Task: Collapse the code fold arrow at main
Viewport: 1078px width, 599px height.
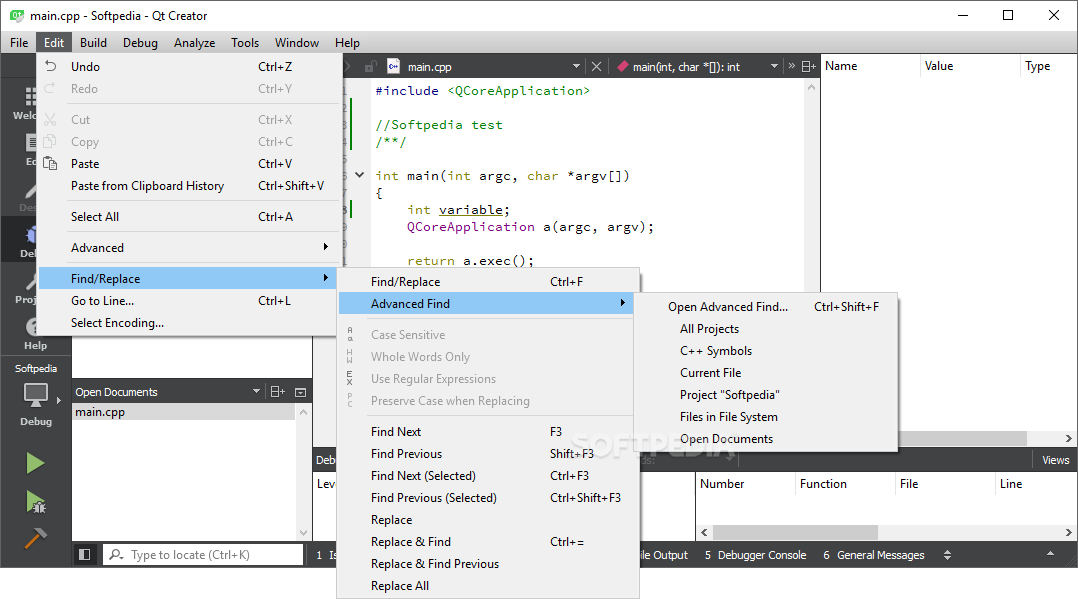Action: (x=360, y=175)
